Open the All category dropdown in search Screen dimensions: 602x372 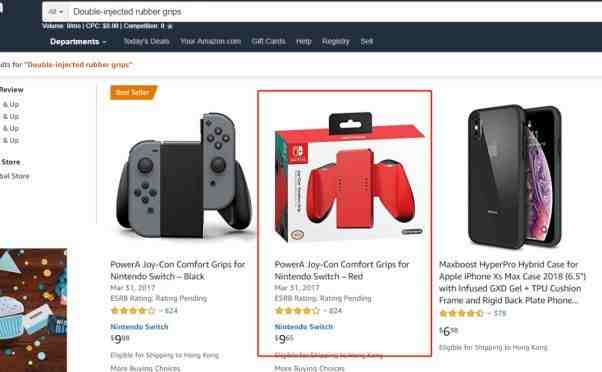(x=56, y=12)
